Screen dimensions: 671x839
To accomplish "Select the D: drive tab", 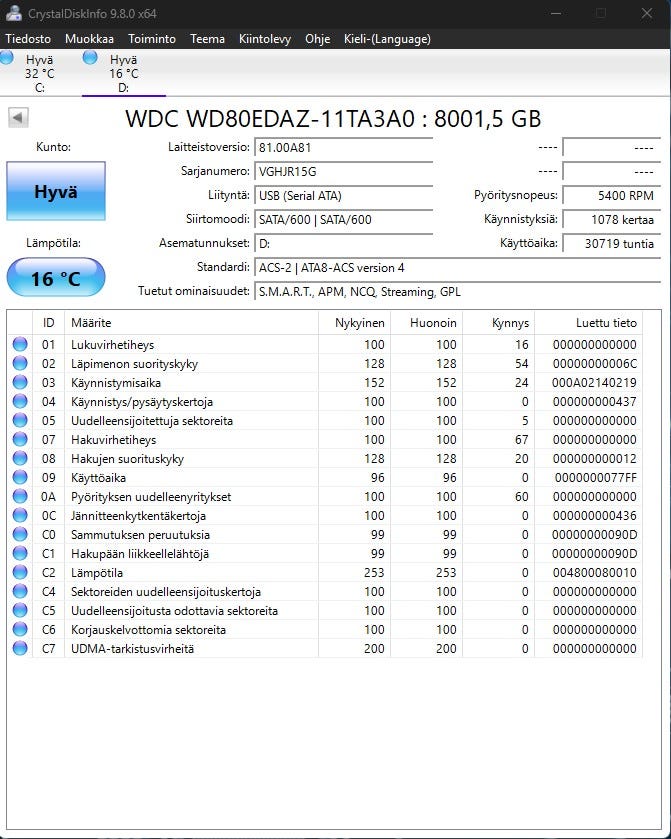I will [x=124, y=73].
